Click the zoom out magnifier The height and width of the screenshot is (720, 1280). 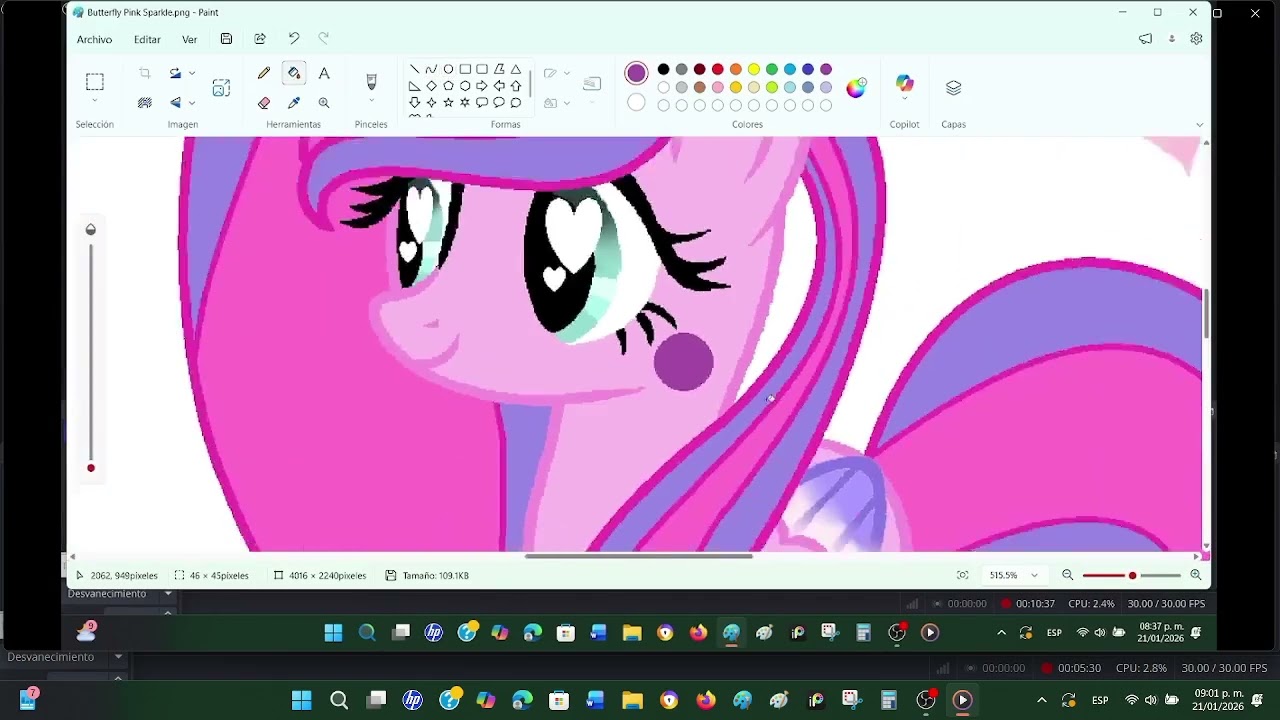point(1067,575)
